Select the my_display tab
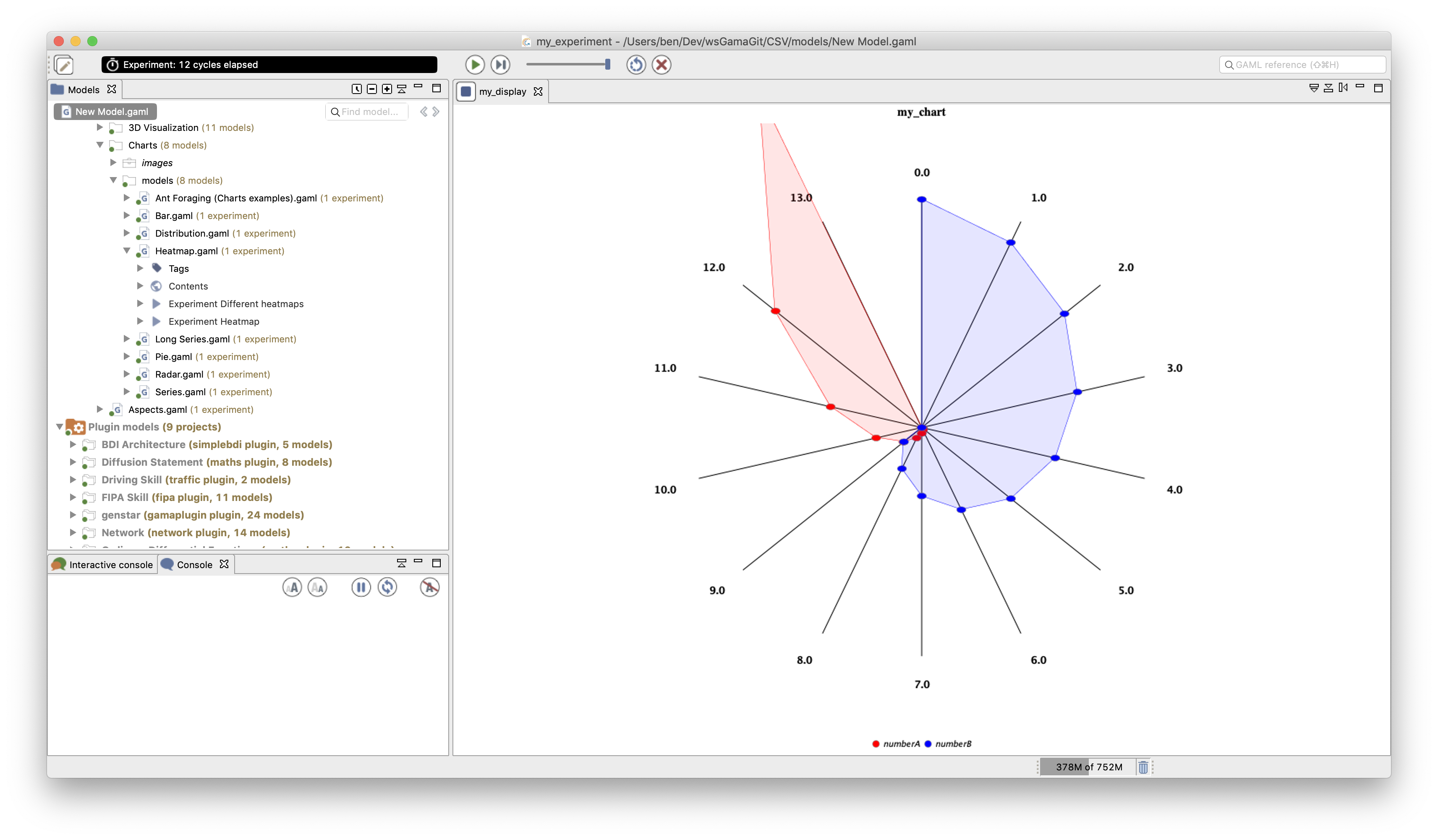Viewport: 1438px width, 840px height. tap(502, 92)
